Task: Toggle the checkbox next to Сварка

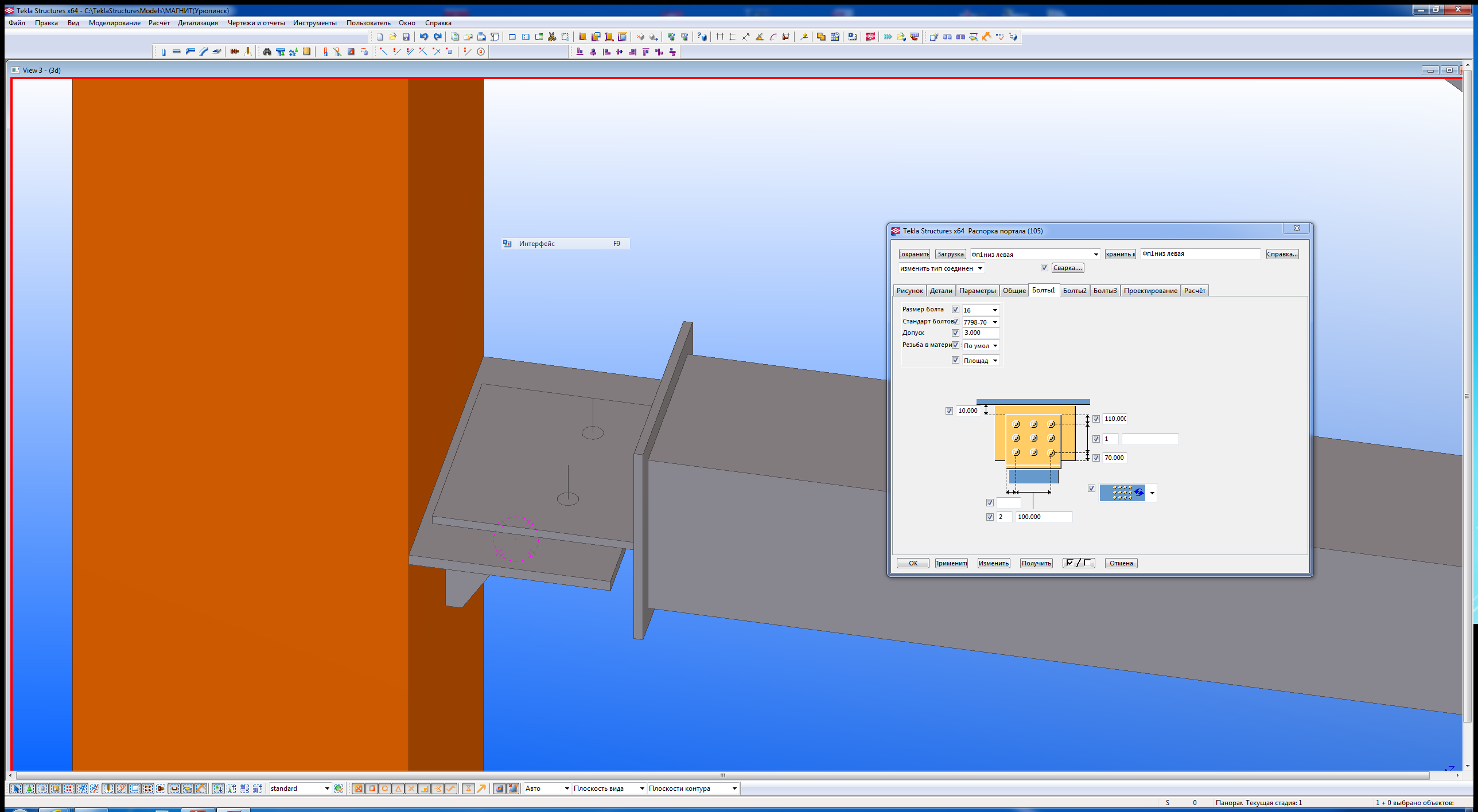Action: (x=1044, y=268)
